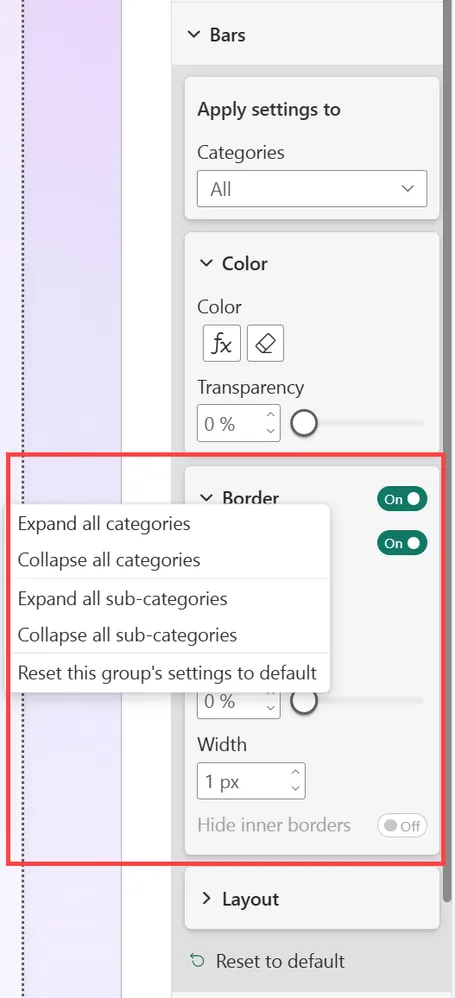
Task: Click Reset this group's settings to default
Action: (167, 673)
